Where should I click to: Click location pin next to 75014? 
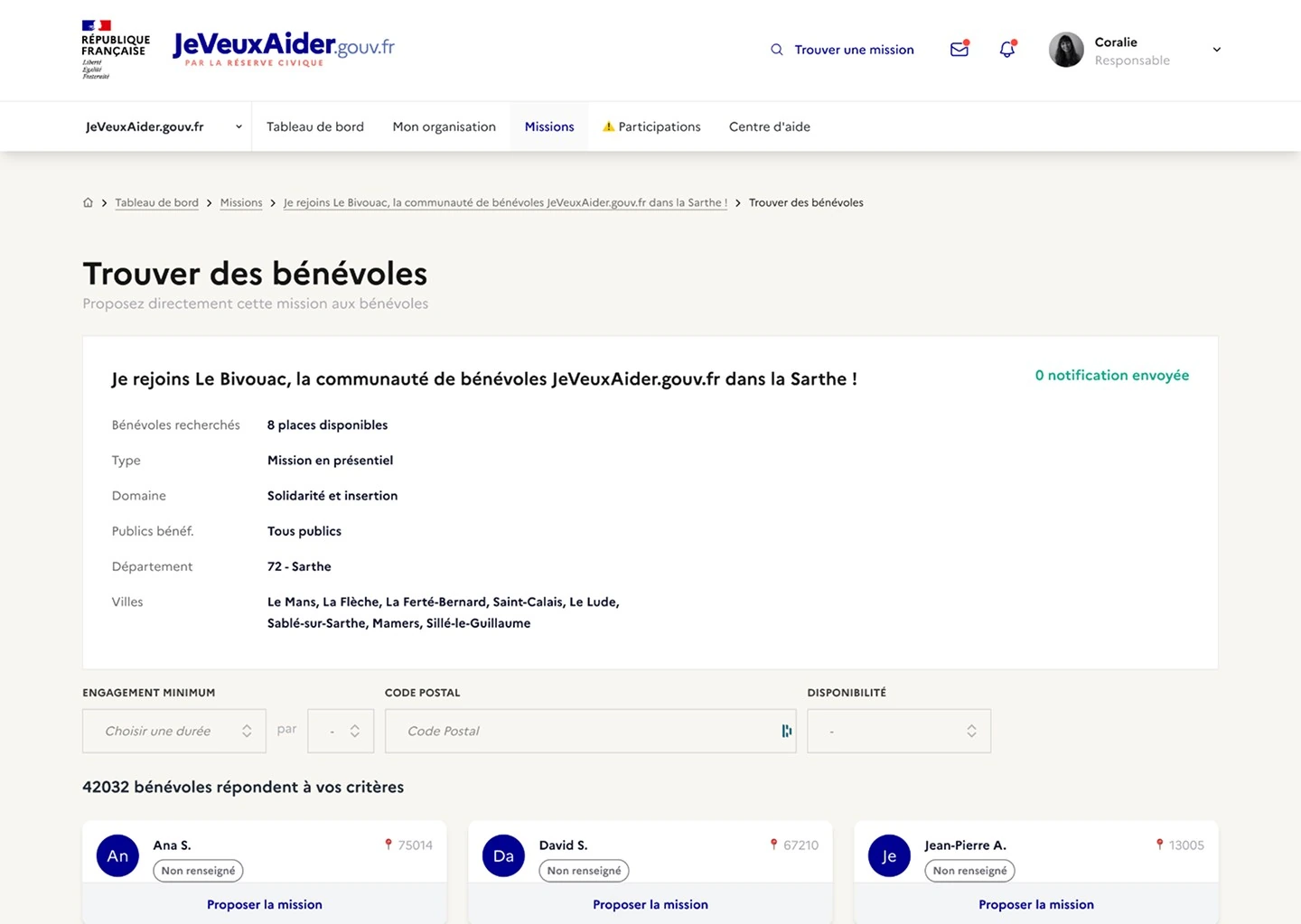coord(388,845)
